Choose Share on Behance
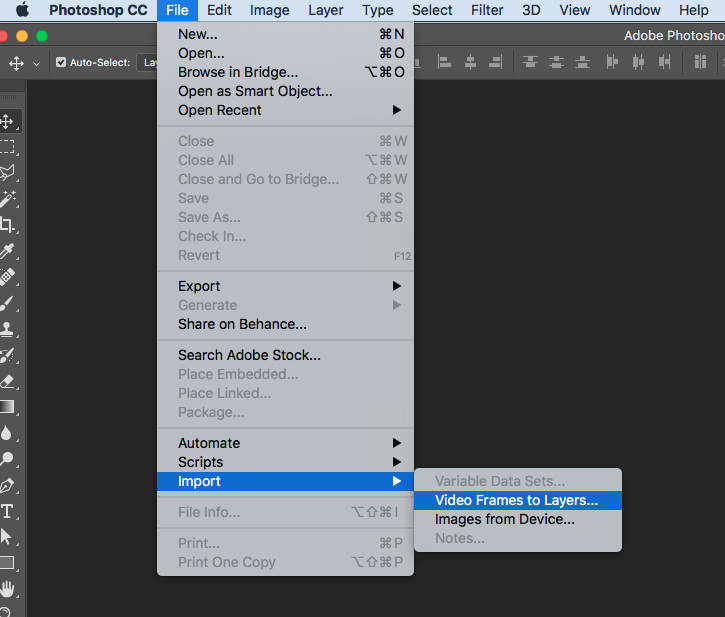This screenshot has width=725, height=617. (285, 324)
